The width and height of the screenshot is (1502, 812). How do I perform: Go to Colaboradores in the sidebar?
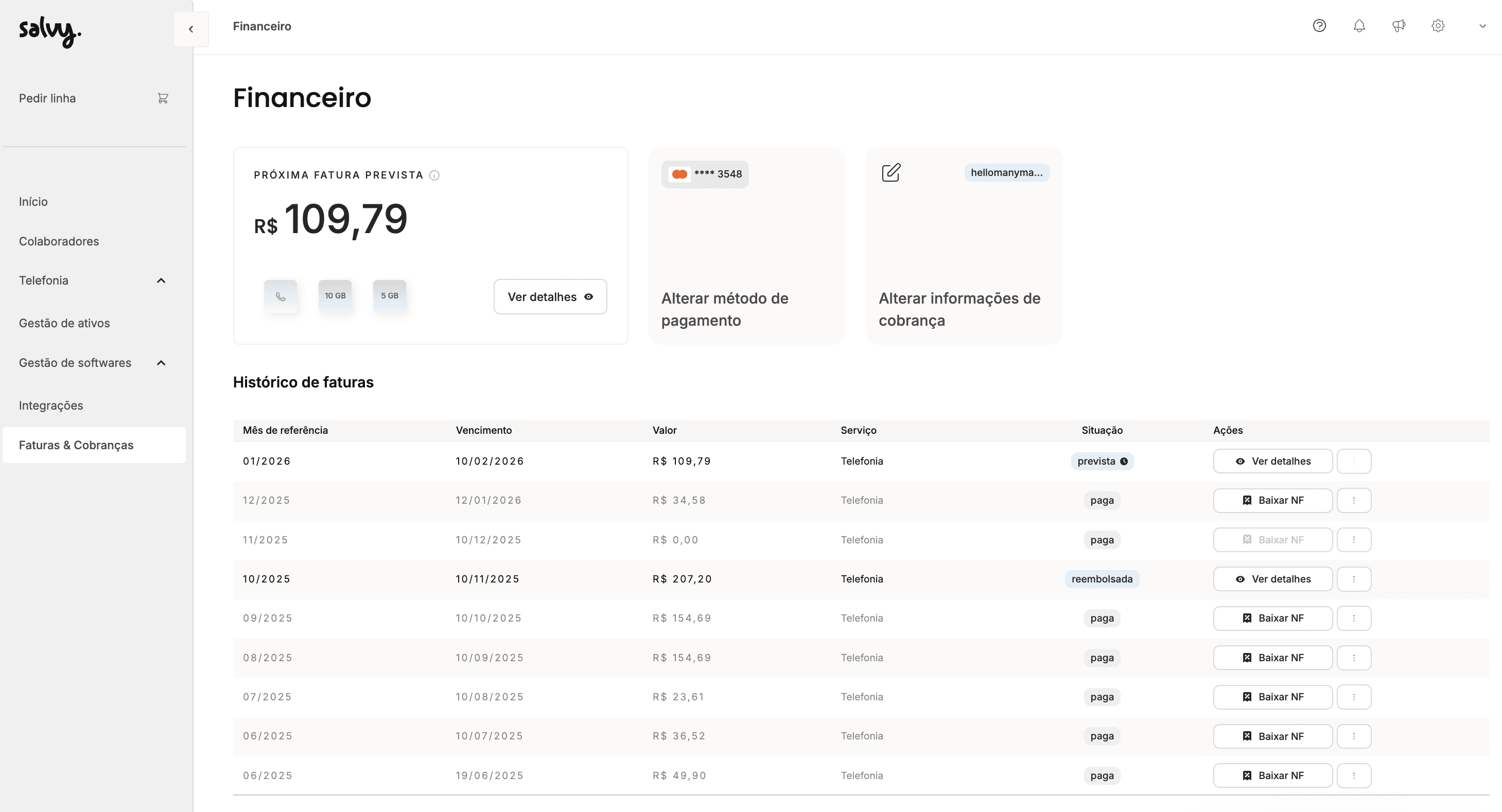(x=59, y=241)
